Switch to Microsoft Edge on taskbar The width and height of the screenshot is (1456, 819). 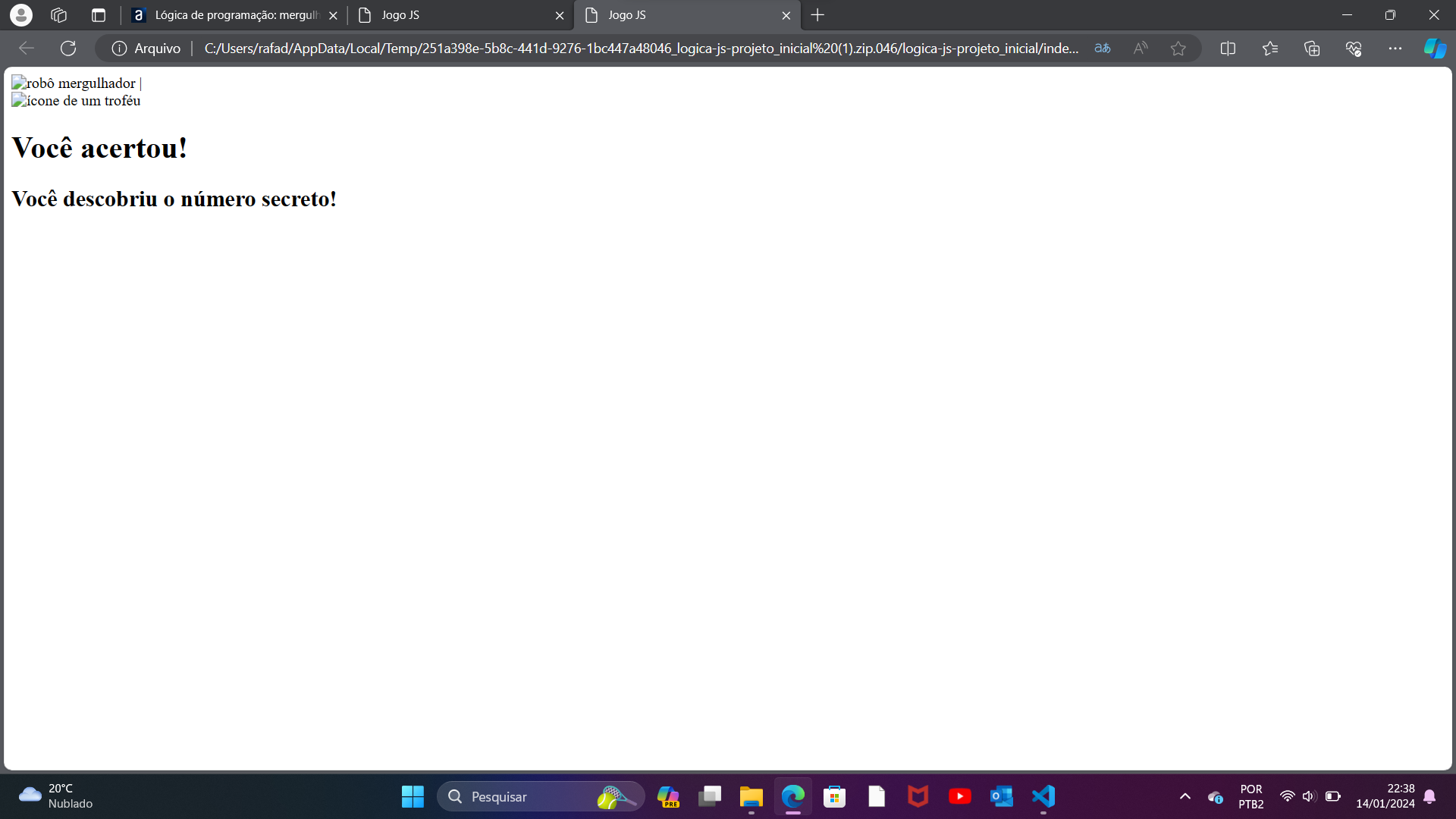pyautogui.click(x=793, y=796)
